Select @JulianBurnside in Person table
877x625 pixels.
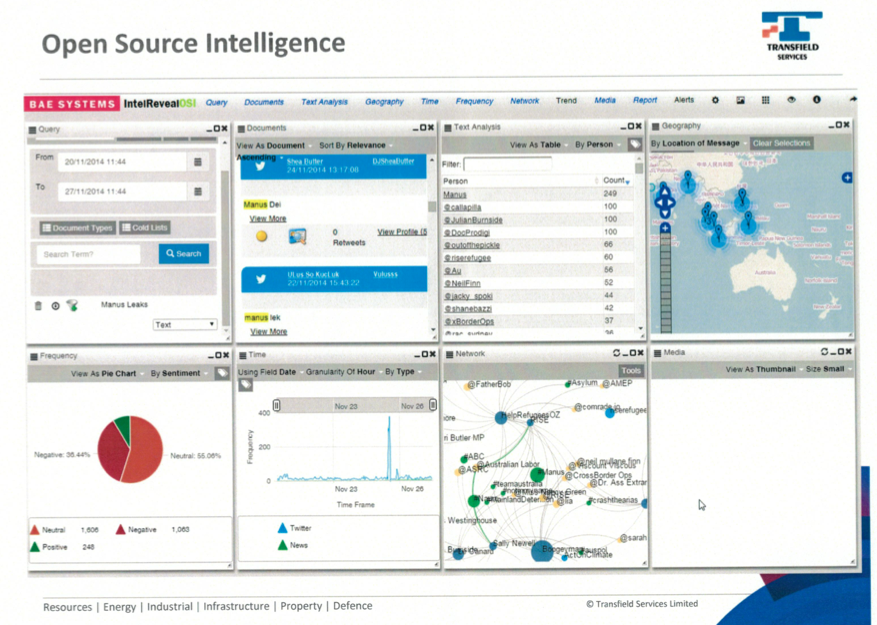click(473, 220)
